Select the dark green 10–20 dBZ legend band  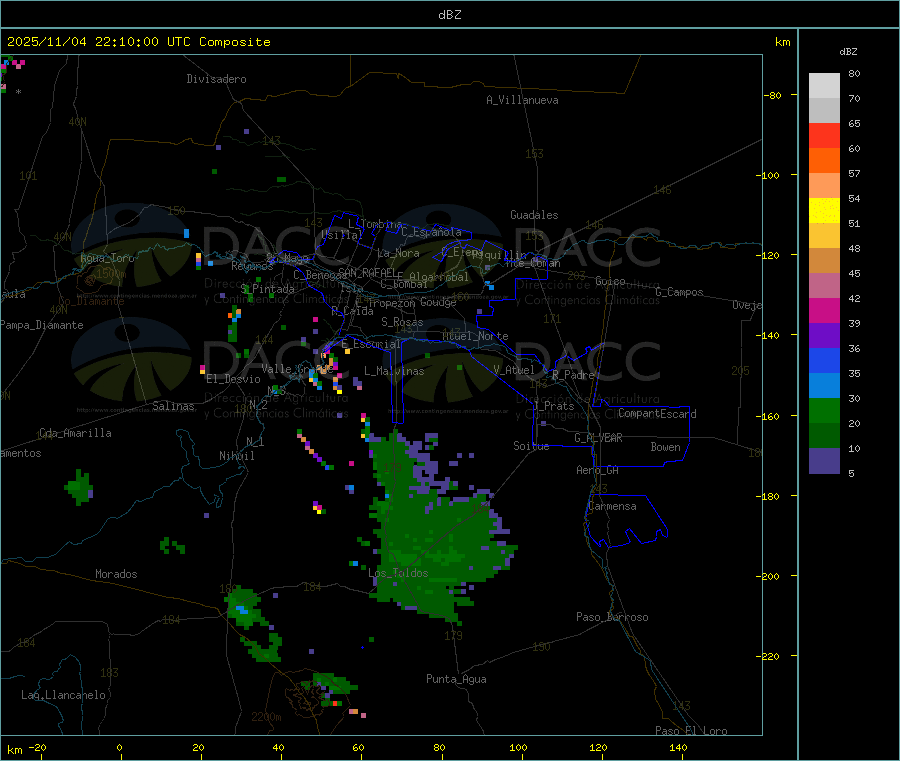824,436
